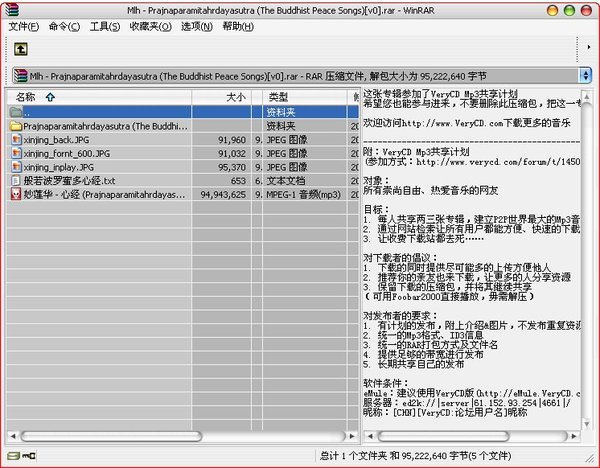Click file list scroll-left arrow
Screen dimensions: 600x468
point(13,436)
